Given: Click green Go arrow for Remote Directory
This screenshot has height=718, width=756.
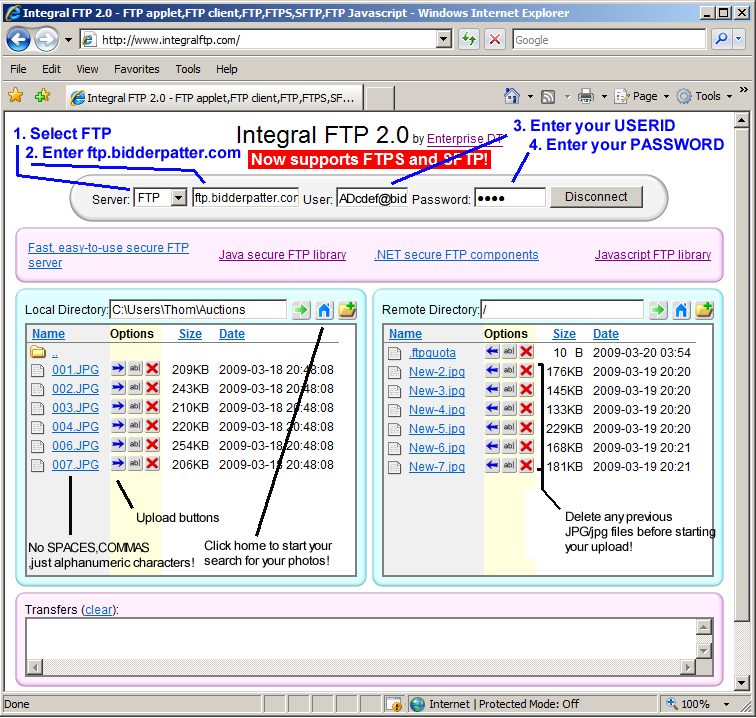Looking at the screenshot, I should (658, 310).
